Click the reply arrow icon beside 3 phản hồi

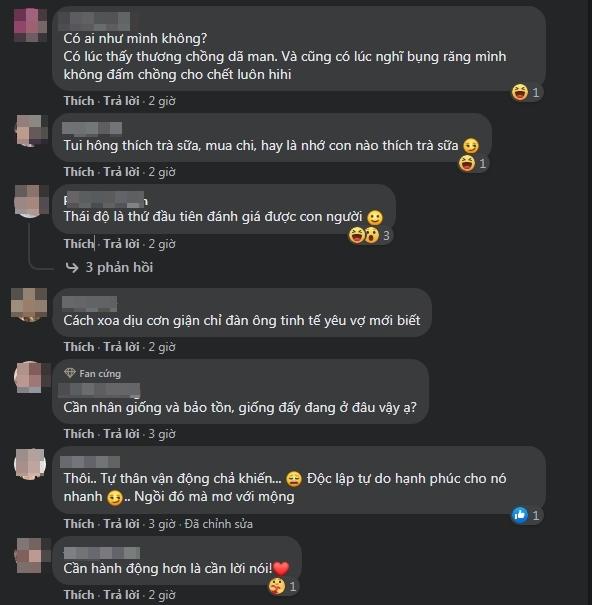[72, 267]
